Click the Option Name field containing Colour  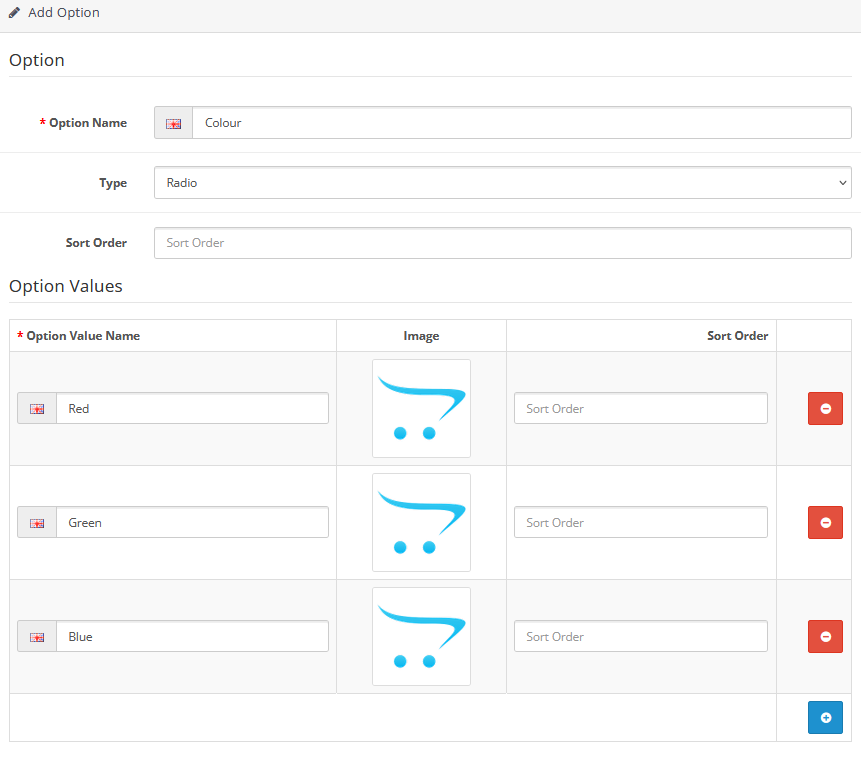(520, 123)
